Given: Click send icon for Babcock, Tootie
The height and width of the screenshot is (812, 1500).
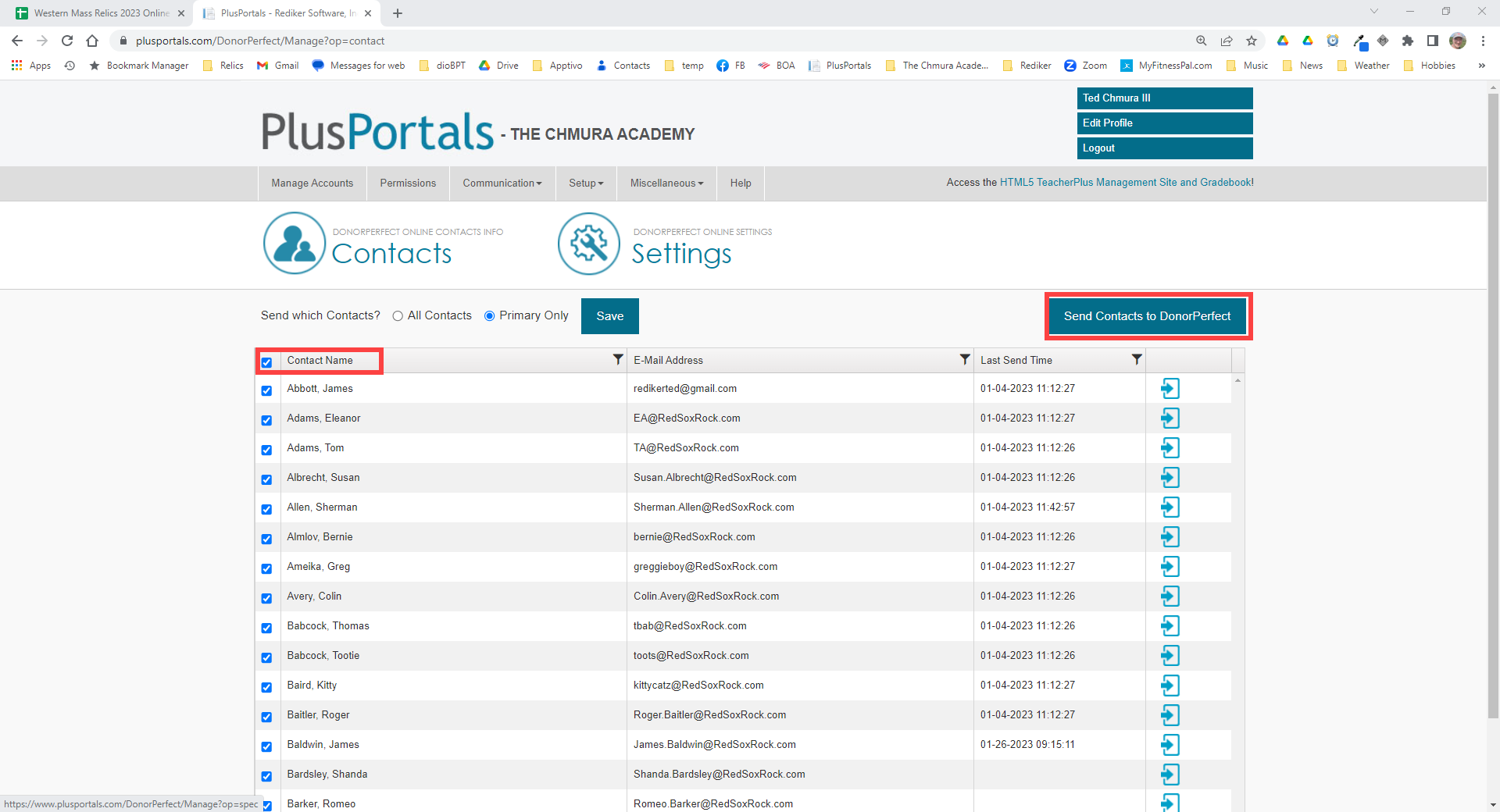Looking at the screenshot, I should click(1170, 655).
